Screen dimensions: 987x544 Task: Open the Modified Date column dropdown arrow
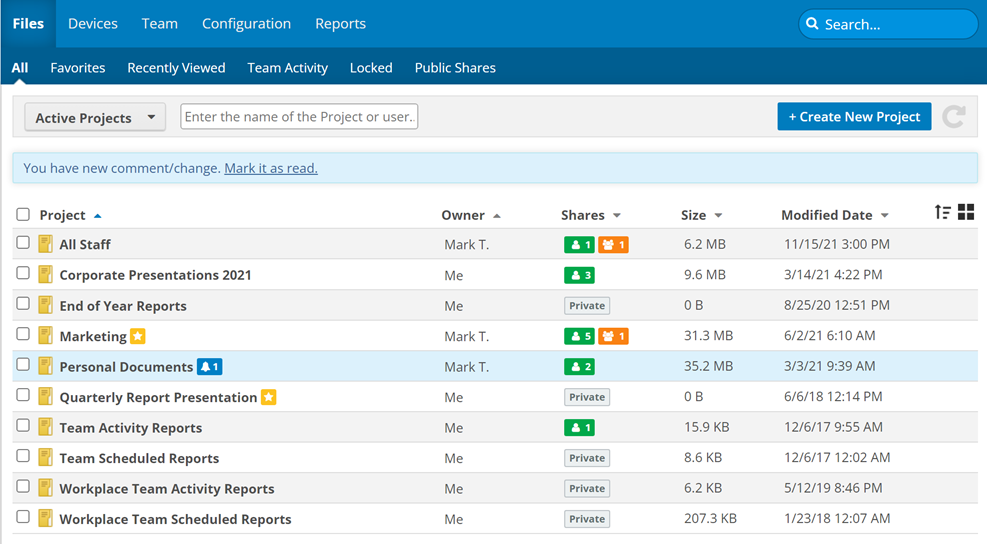884,216
